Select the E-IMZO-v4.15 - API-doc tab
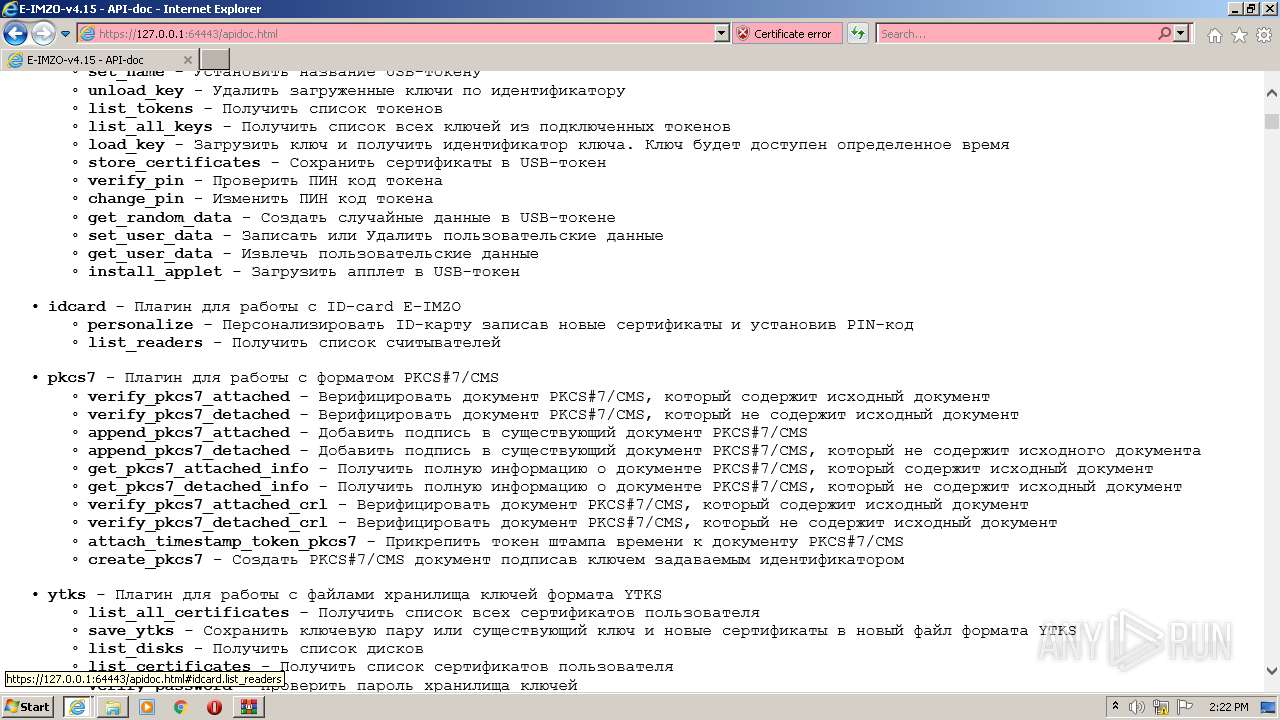 tap(100, 60)
